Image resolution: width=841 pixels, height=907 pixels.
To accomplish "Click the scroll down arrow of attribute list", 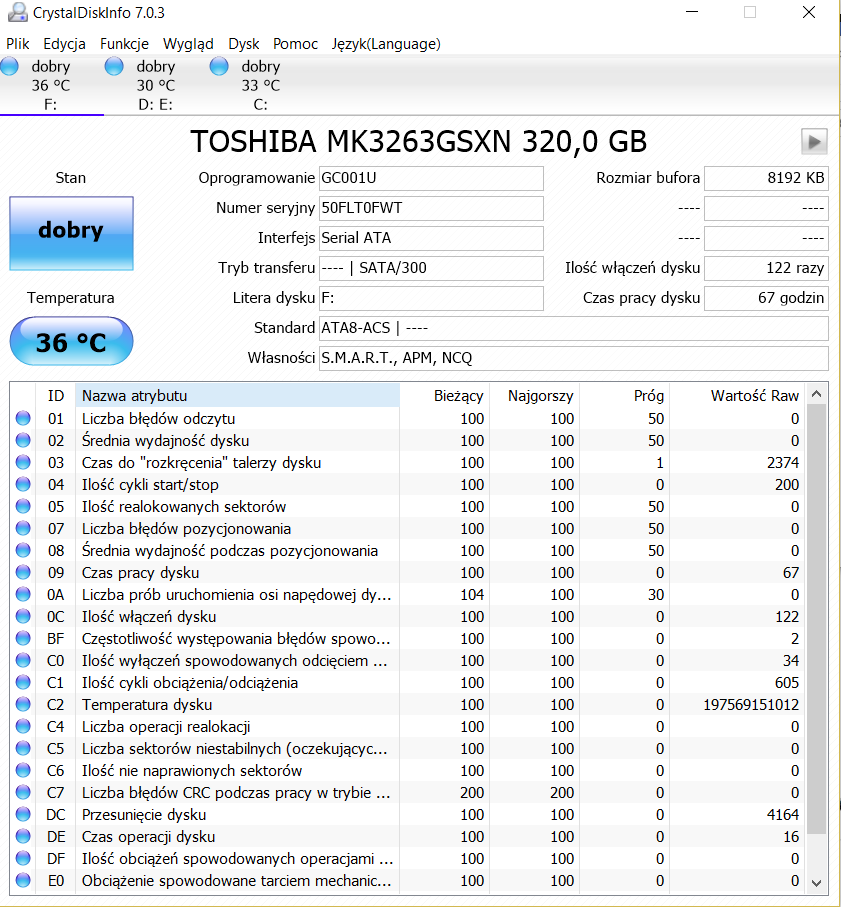I will (x=817, y=883).
